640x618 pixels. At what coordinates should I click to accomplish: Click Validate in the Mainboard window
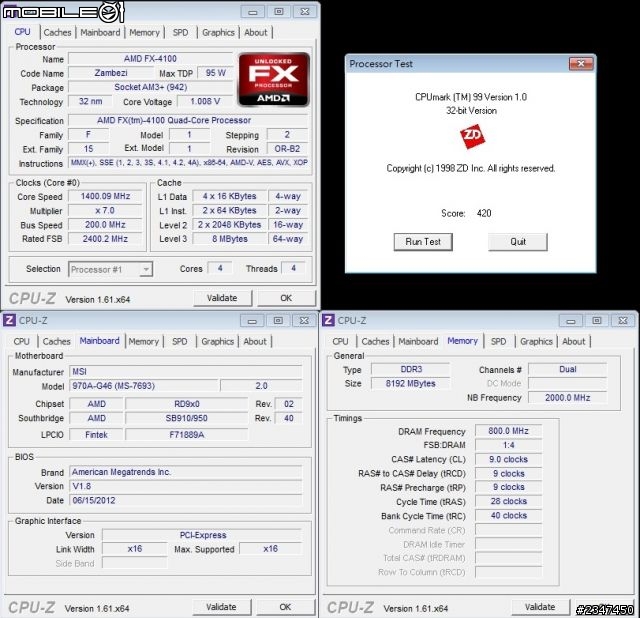221,607
